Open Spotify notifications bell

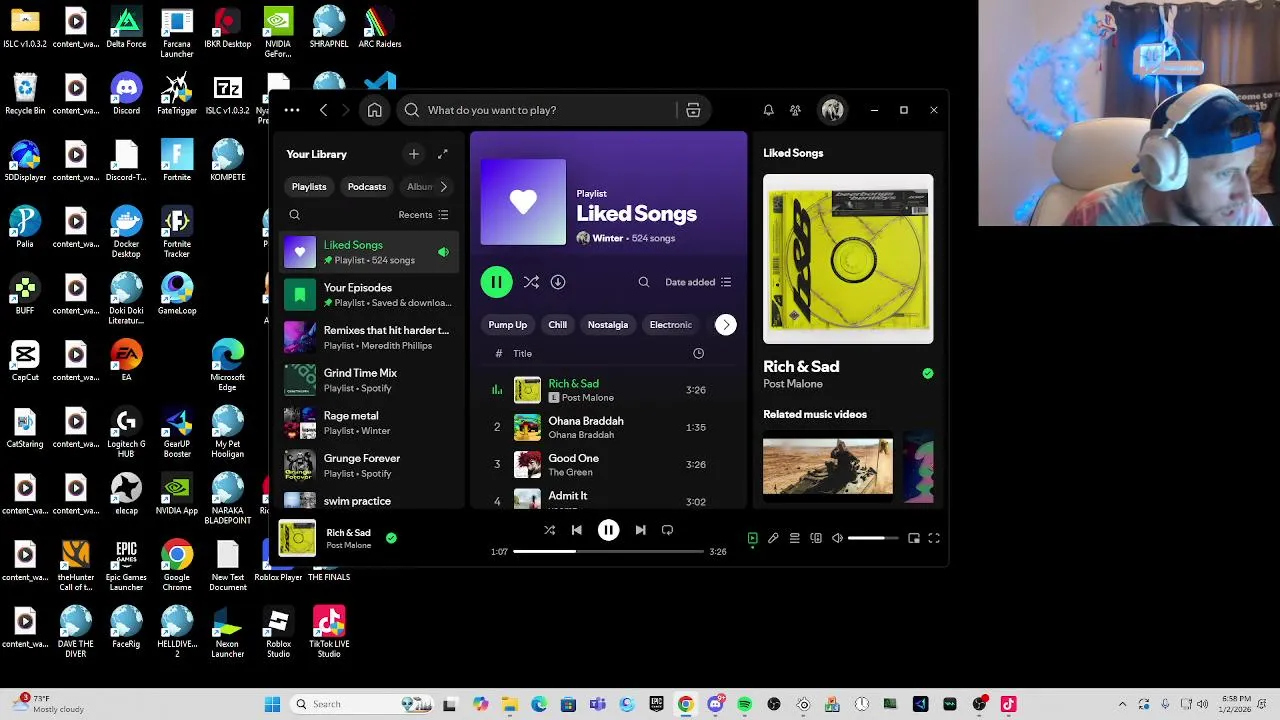(x=768, y=110)
